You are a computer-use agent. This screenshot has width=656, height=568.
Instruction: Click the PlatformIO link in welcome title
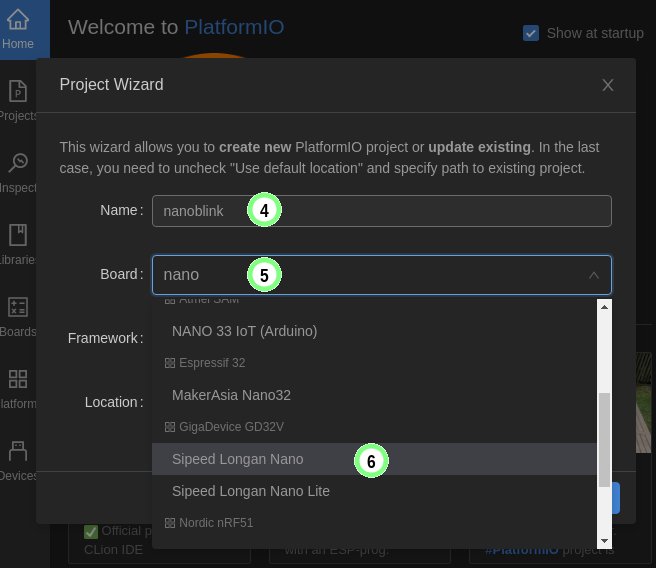pos(234,27)
